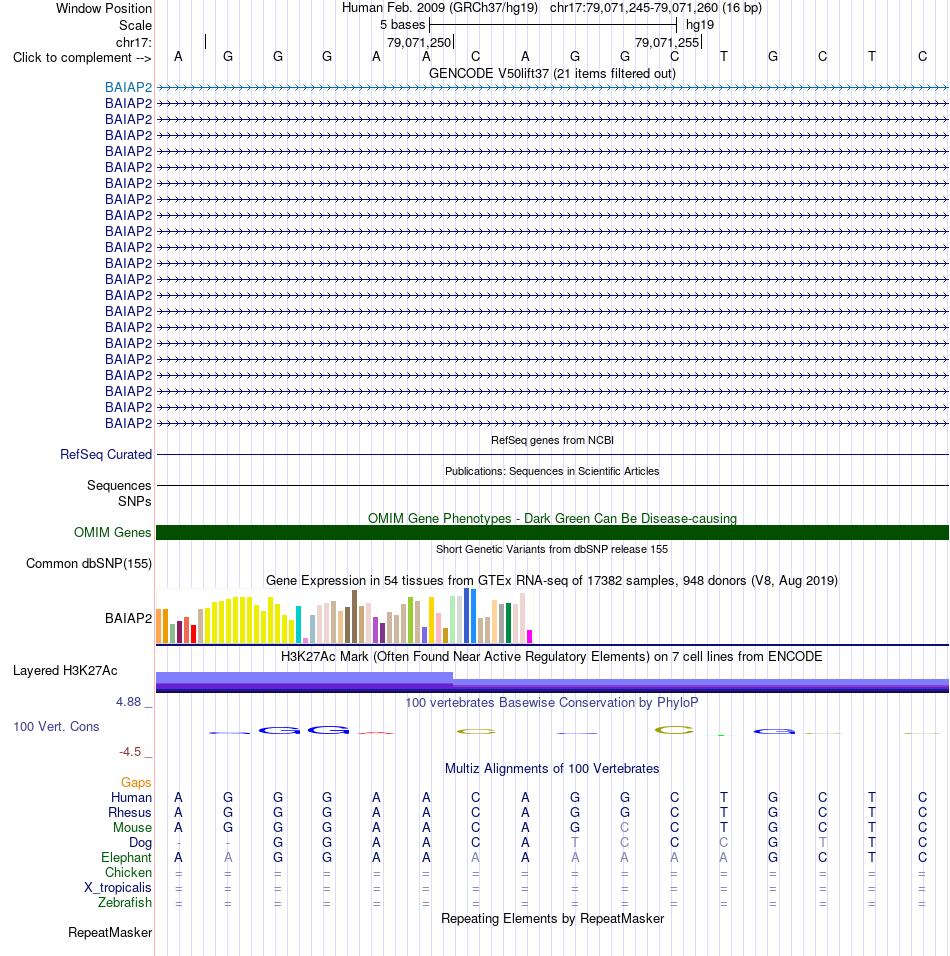Select the X_tropicalis alignment row label
This screenshot has height=956, width=950.
pos(118,888)
